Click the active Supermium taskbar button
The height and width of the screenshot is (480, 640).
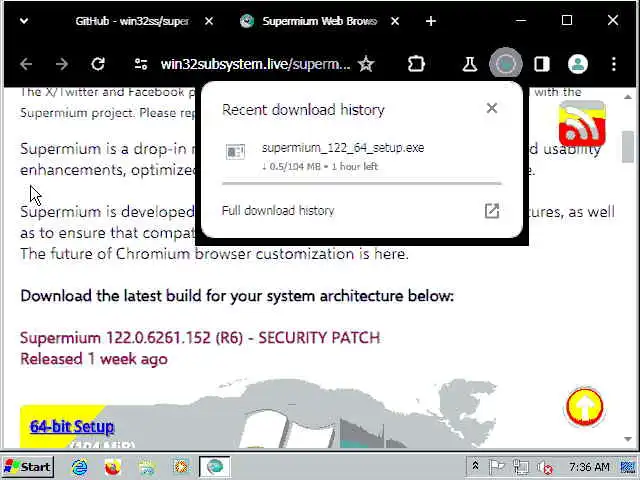[x=215, y=467]
